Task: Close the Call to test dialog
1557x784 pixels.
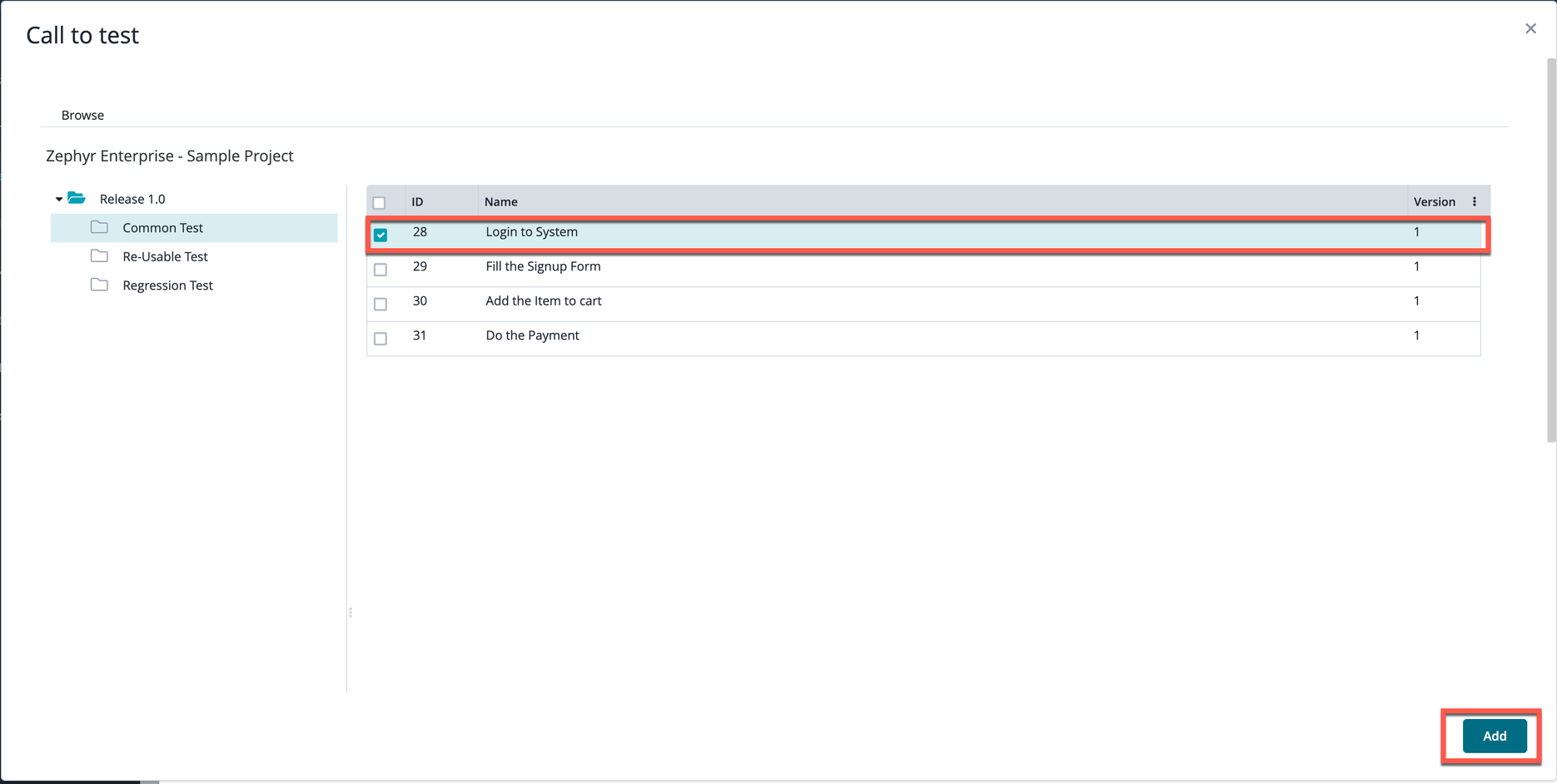Action: (x=1530, y=28)
